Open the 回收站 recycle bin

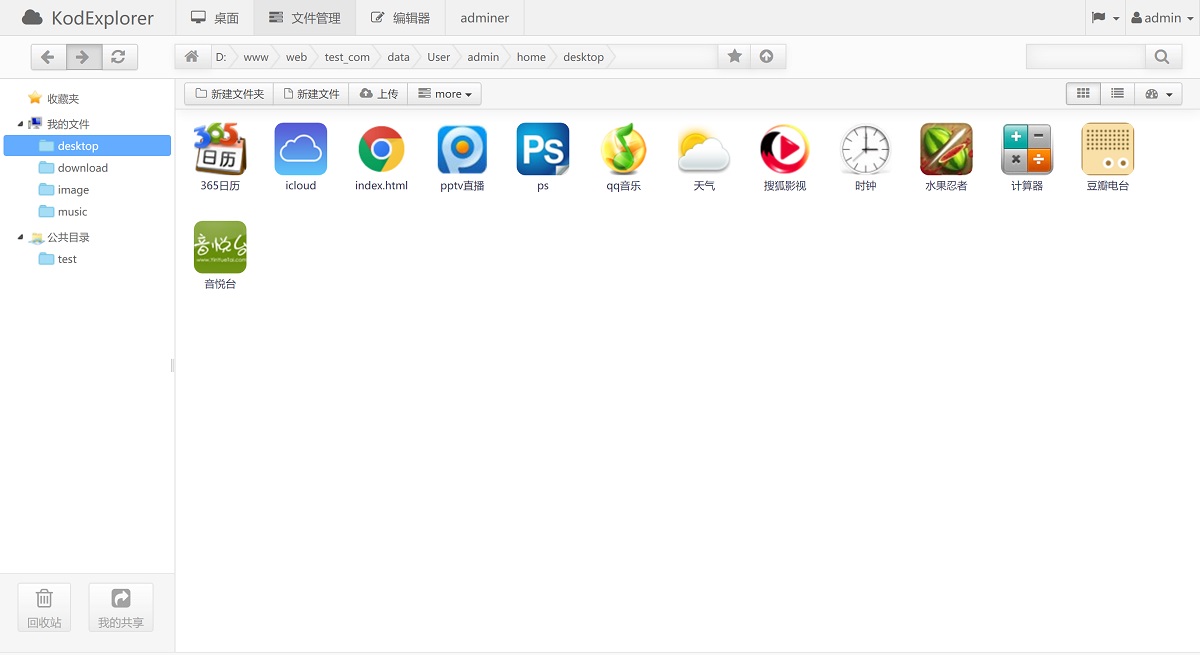coord(44,608)
